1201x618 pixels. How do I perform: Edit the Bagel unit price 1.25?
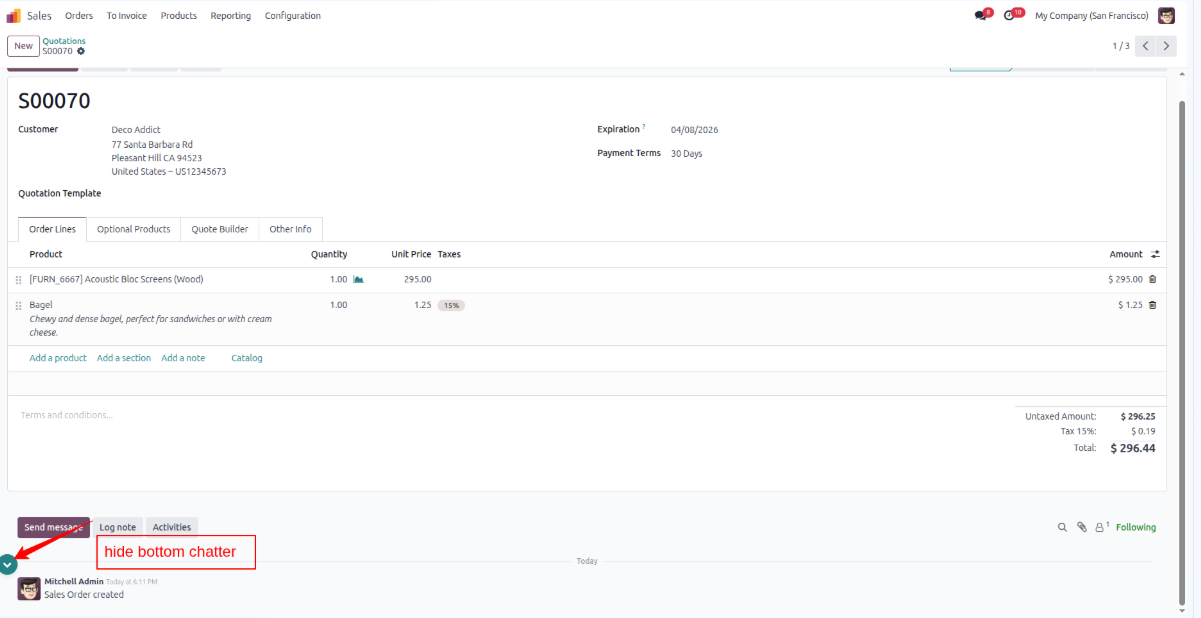[x=423, y=305]
